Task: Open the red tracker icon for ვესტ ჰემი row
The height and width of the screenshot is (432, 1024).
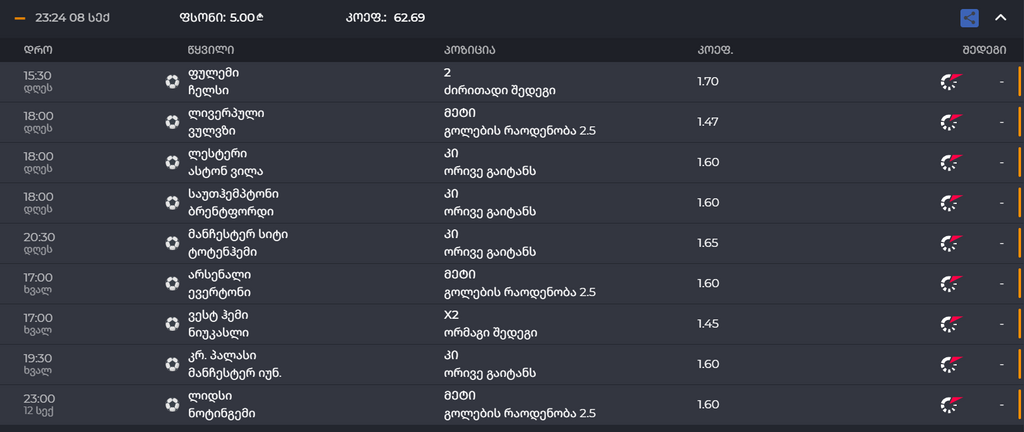Action: click(x=950, y=323)
